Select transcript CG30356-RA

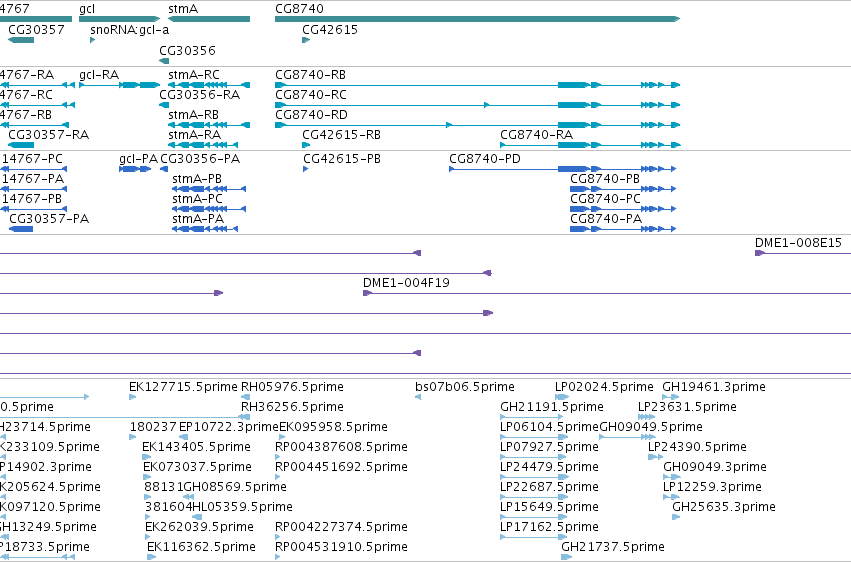[x=164, y=105]
